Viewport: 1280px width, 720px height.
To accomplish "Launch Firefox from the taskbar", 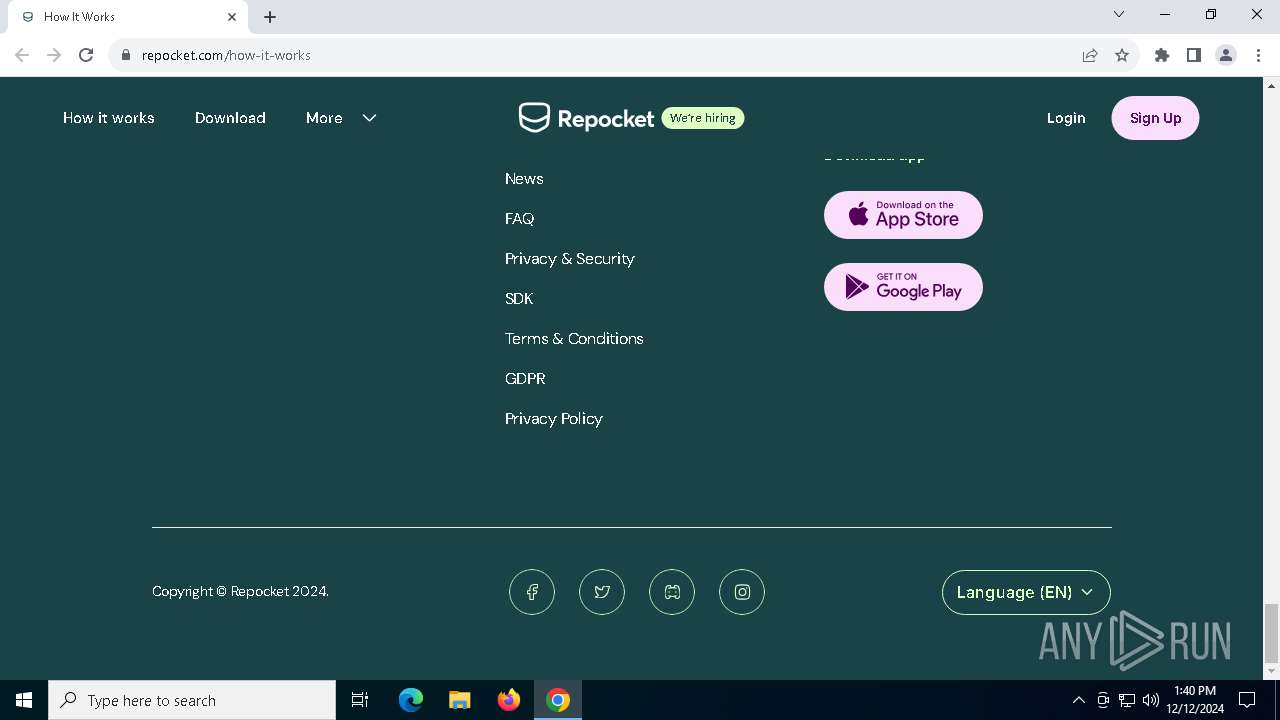I will tap(508, 700).
